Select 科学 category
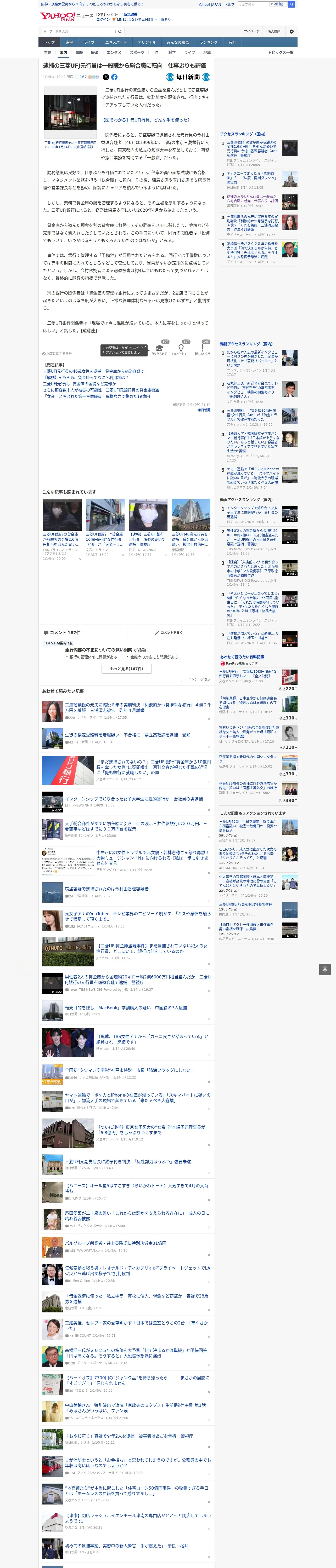 [x=172, y=52]
